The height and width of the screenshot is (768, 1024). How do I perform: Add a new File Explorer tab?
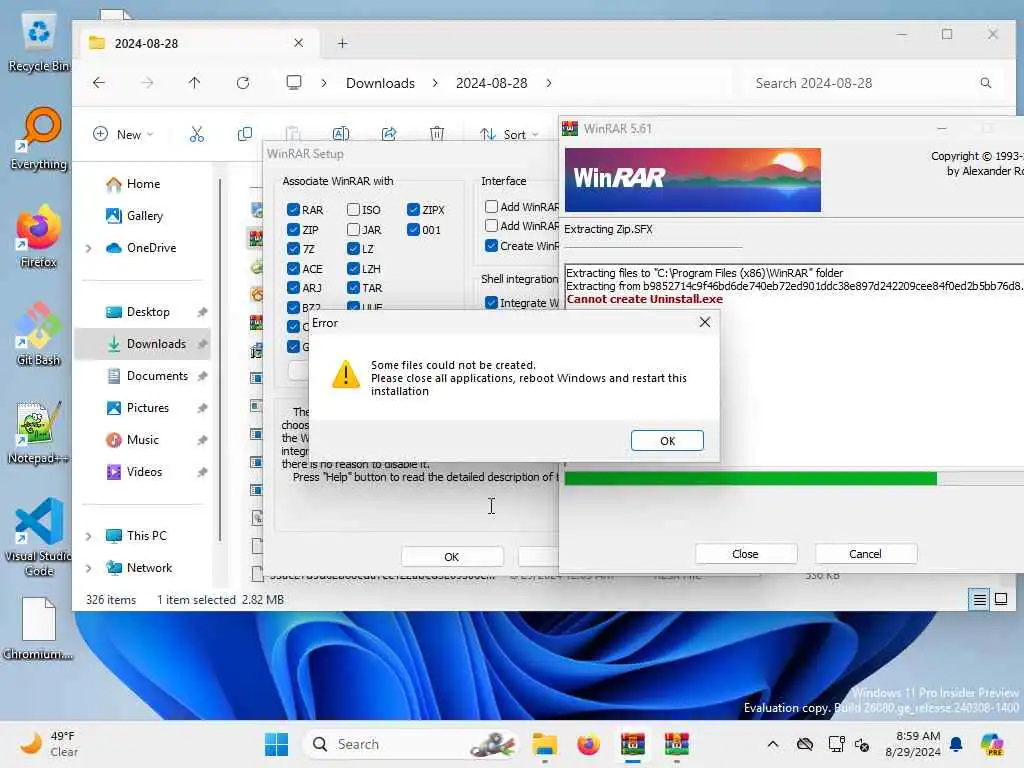342,43
